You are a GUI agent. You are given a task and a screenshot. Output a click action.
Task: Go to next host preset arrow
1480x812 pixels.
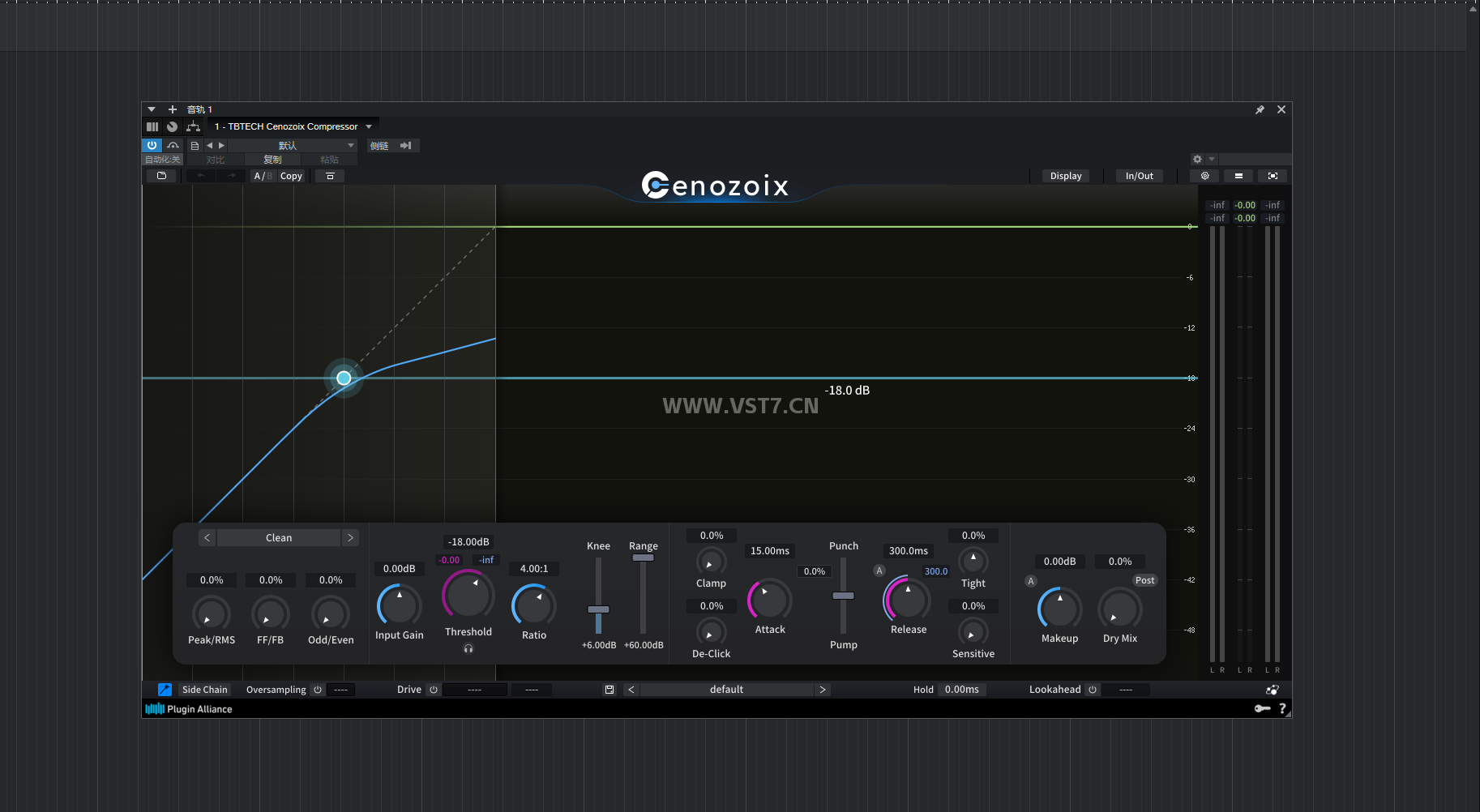[221, 146]
